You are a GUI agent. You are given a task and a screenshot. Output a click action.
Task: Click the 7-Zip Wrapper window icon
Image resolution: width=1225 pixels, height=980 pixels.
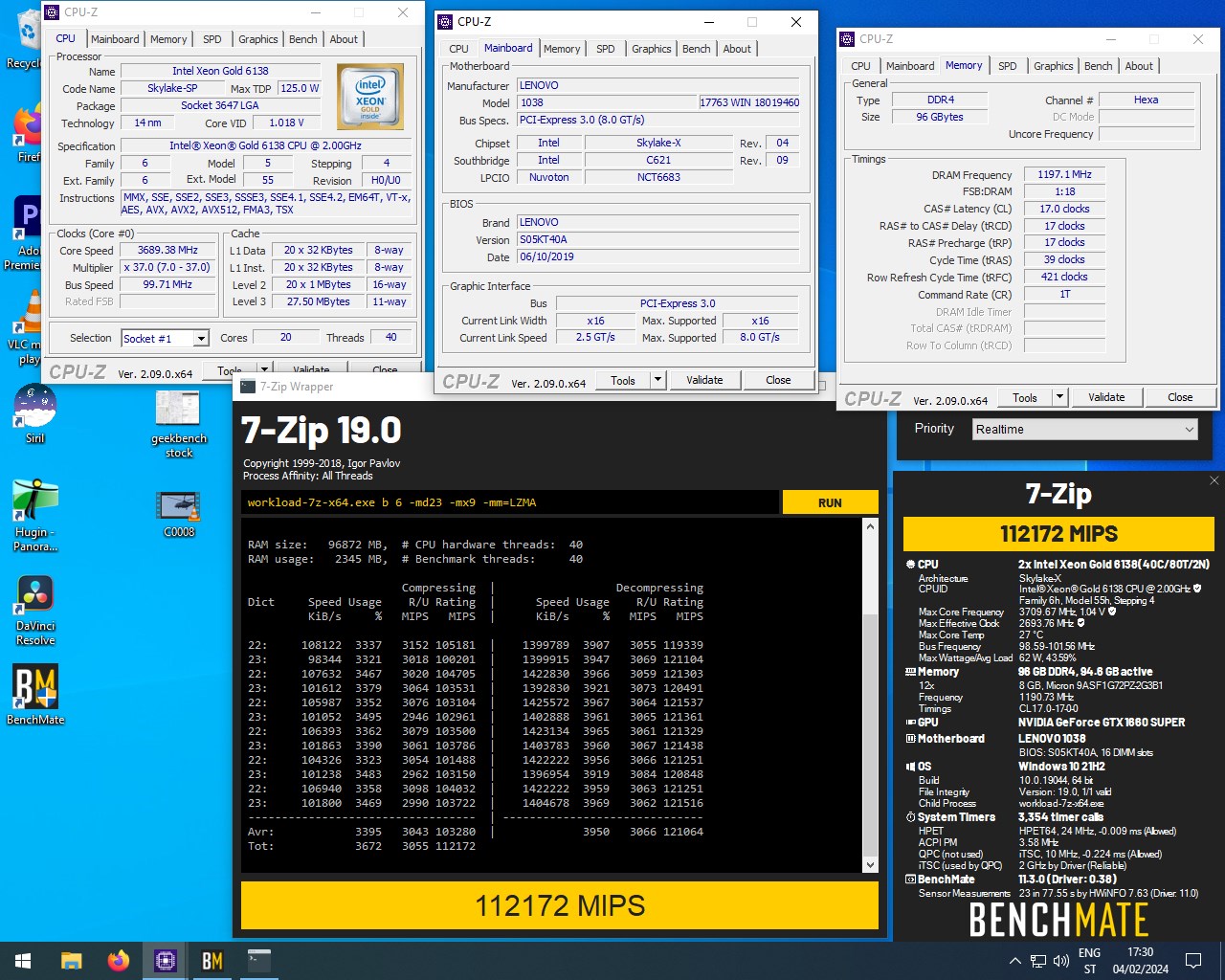[247, 387]
